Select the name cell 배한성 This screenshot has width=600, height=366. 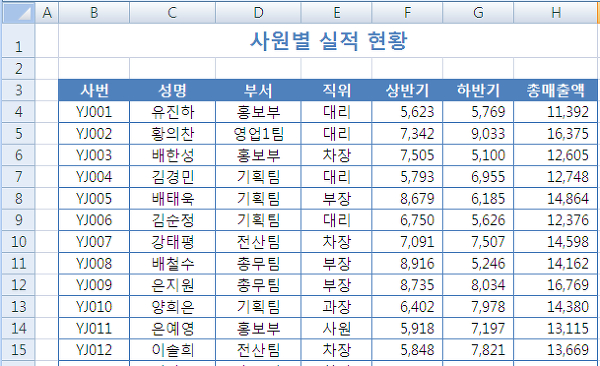173,155
